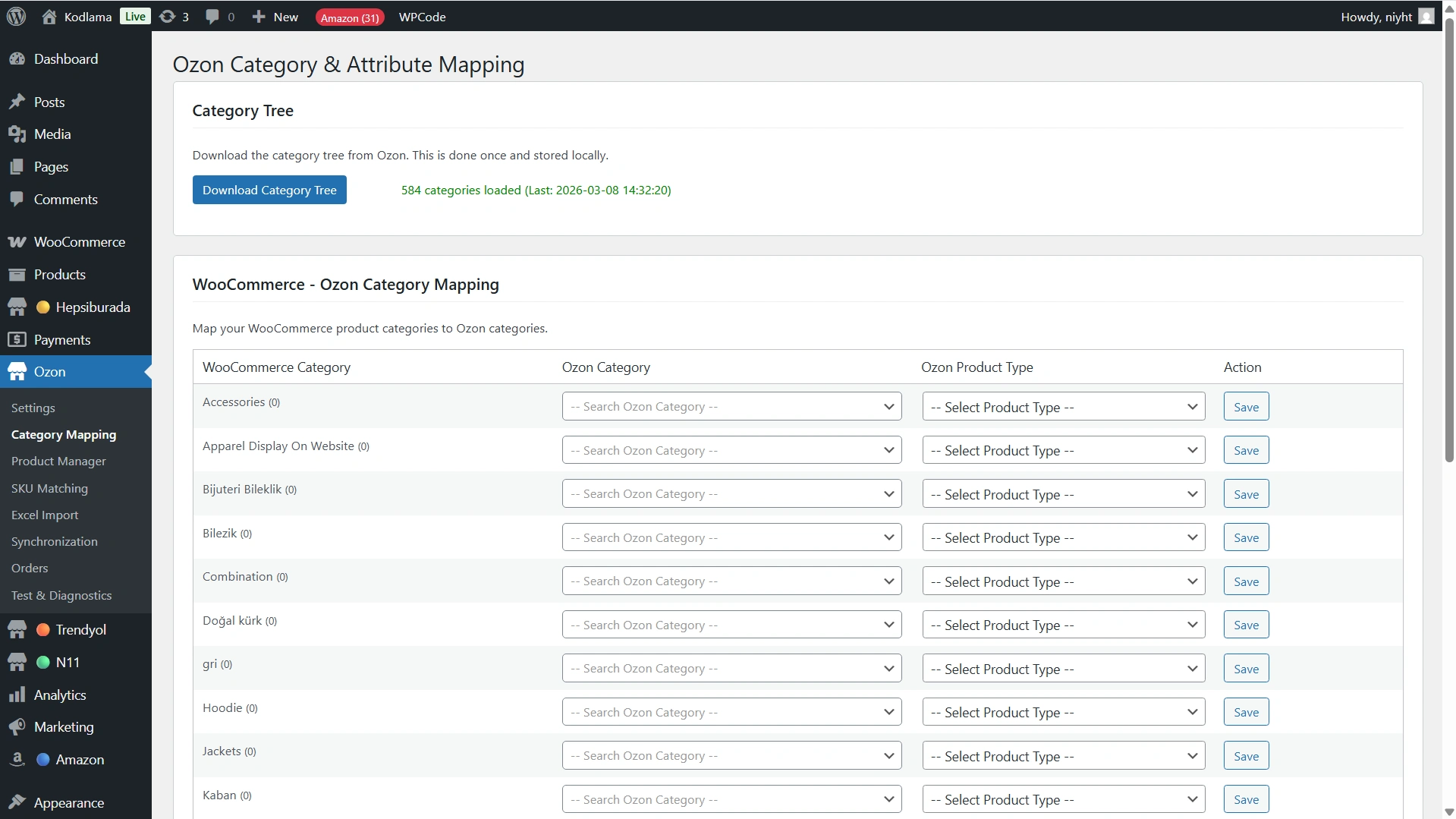Click the user avatar next to Howdy
Image resolution: width=1456 pixels, height=819 pixels.
pyautogui.click(x=1426, y=17)
